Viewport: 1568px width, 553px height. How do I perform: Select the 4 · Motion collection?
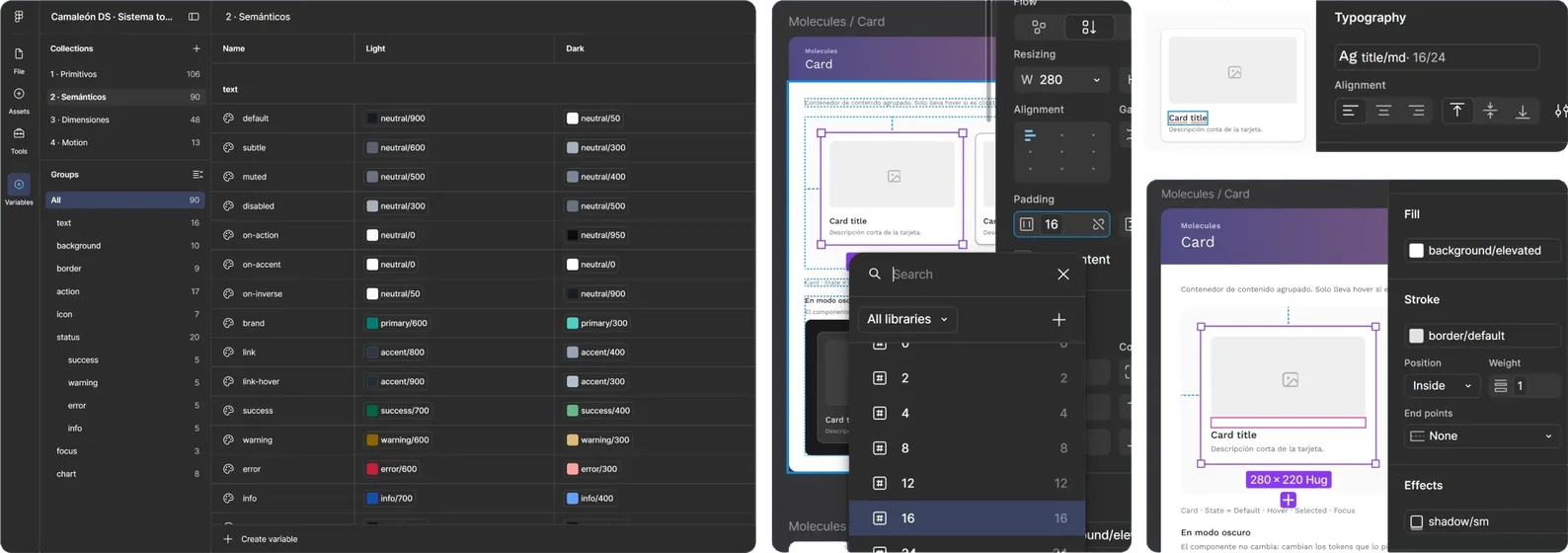124,142
